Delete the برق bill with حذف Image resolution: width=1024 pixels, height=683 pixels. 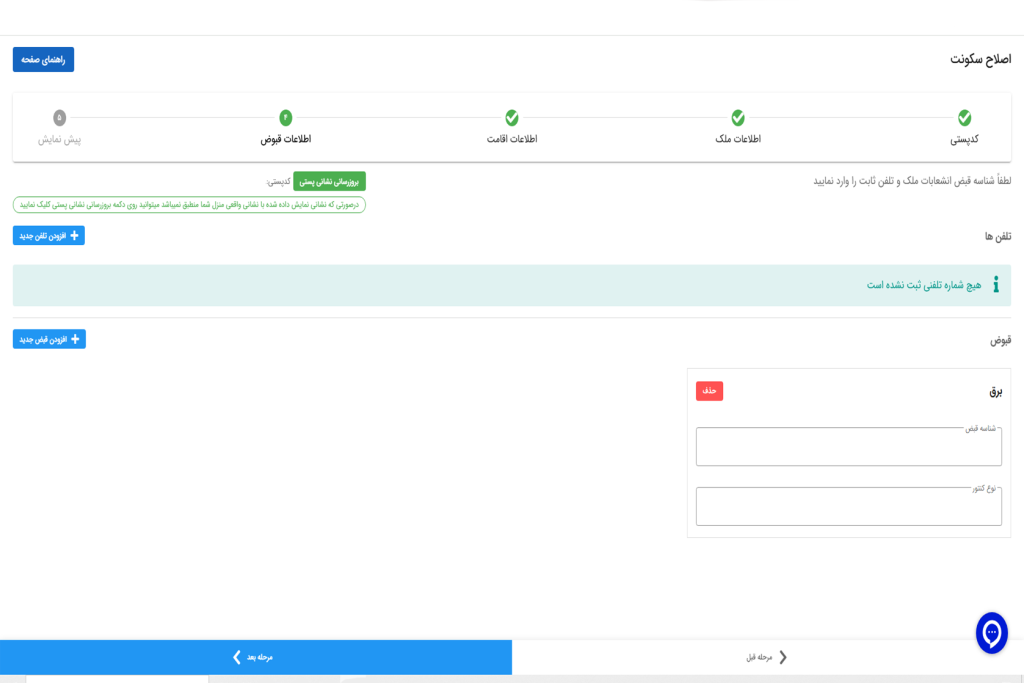[709, 391]
